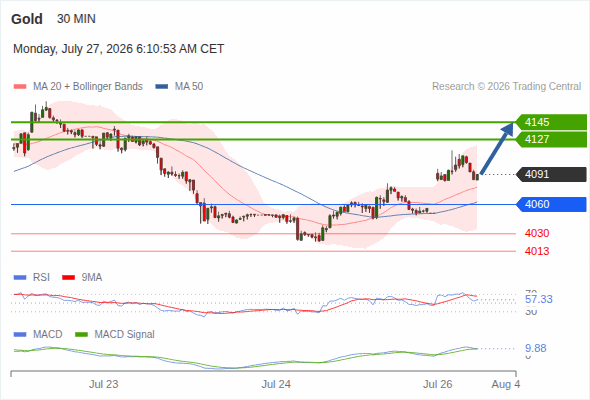Click the 4060 blue pivot label

pyautogui.click(x=551, y=204)
